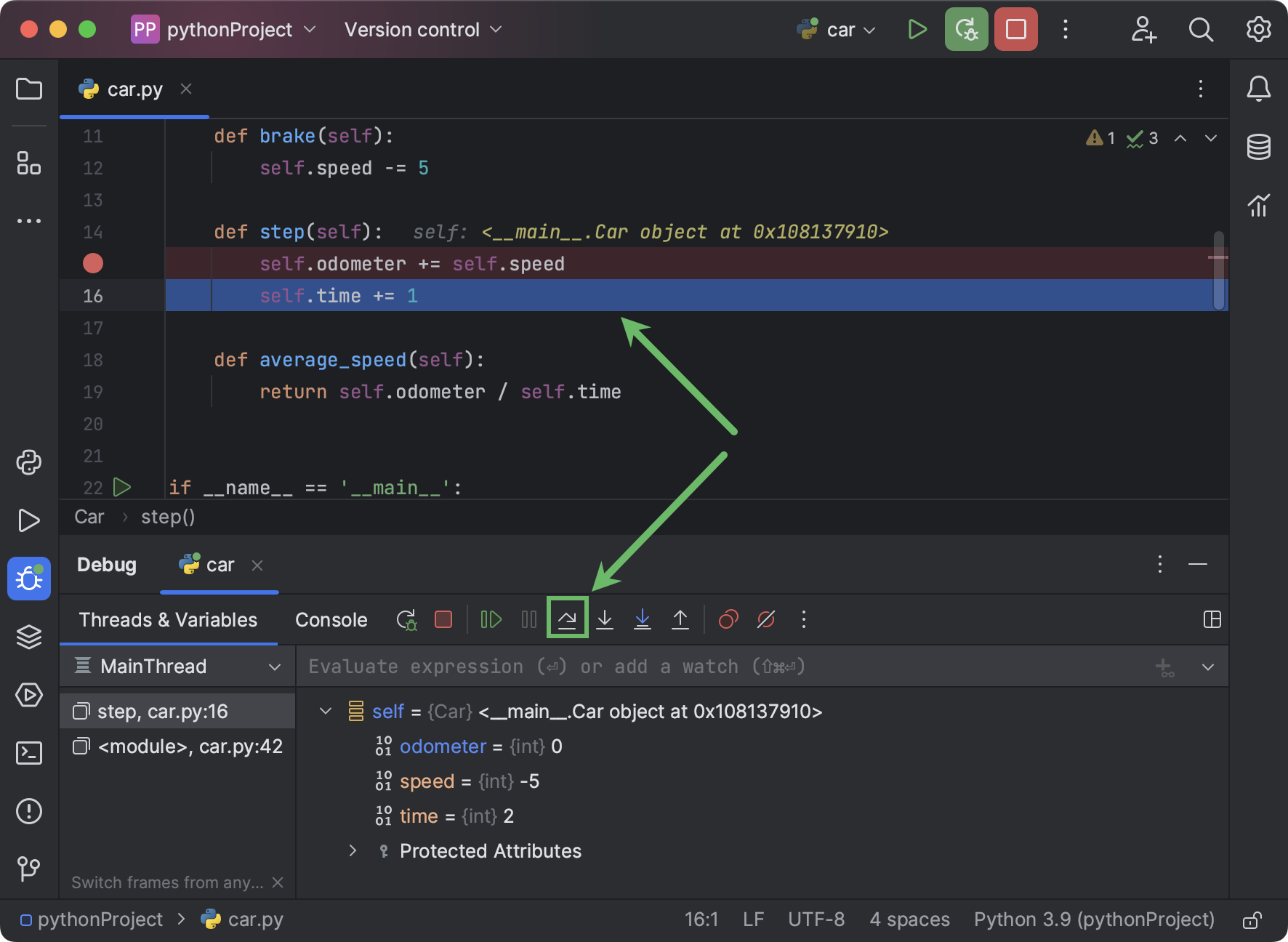Expand Protected Attributes under self
Image resolution: width=1288 pixels, height=942 pixels.
pyautogui.click(x=353, y=850)
